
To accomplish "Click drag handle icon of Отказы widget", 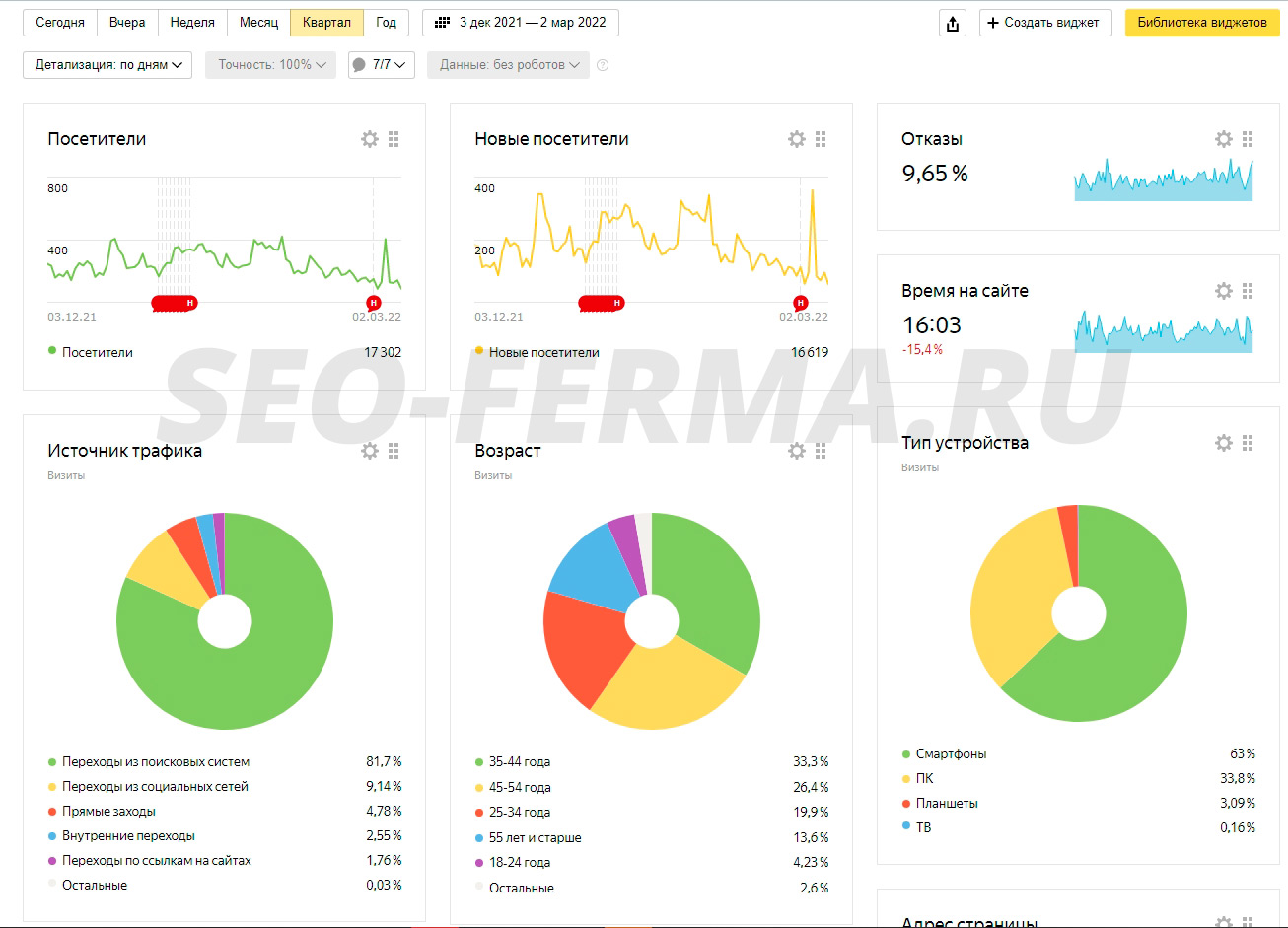I will (x=1249, y=139).
